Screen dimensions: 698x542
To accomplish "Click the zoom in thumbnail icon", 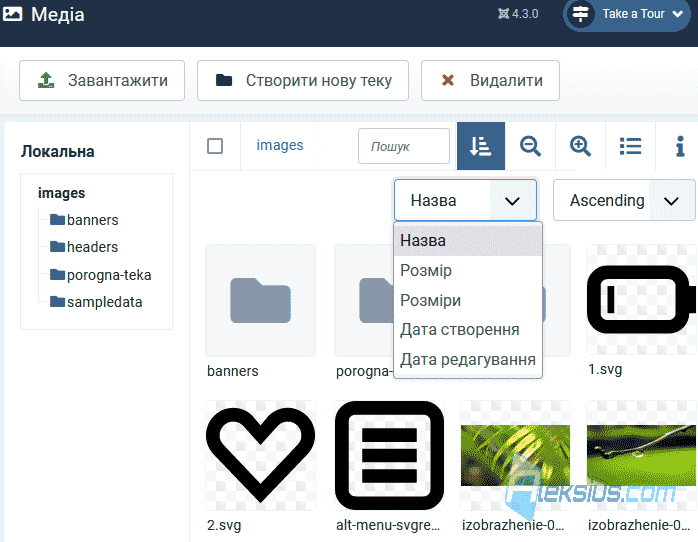I will pos(580,146).
